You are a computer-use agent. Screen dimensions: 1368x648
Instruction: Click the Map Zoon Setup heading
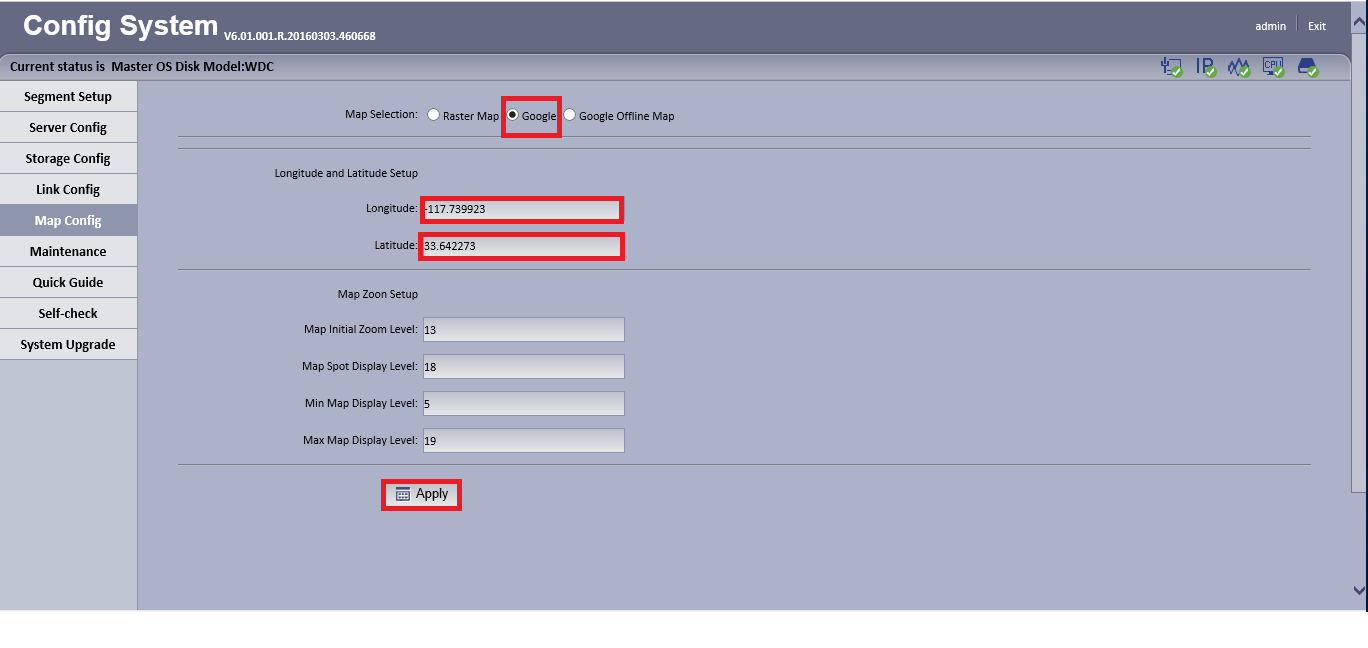(378, 295)
